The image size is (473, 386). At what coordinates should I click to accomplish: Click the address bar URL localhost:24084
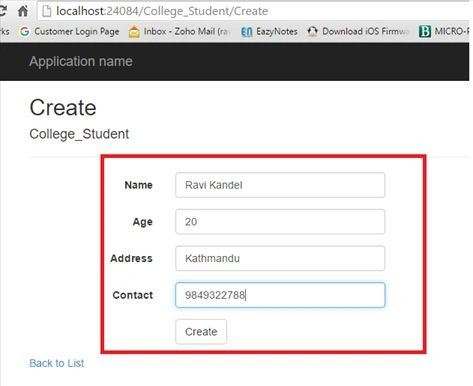162,11
